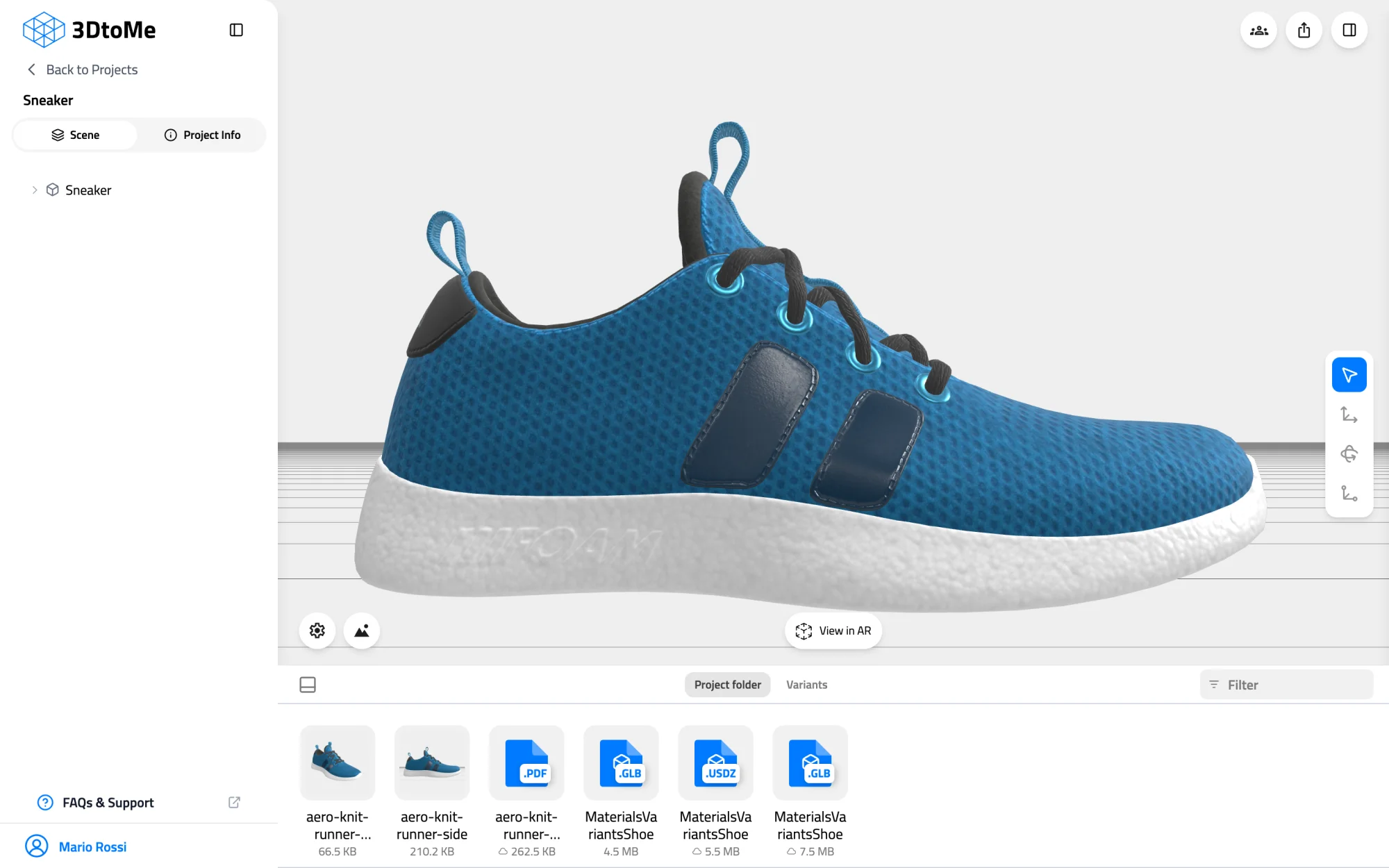Open the 7.5 MB MaterialsVariantsShoe GLB
Viewport: 1389px width, 868px height.
click(810, 762)
